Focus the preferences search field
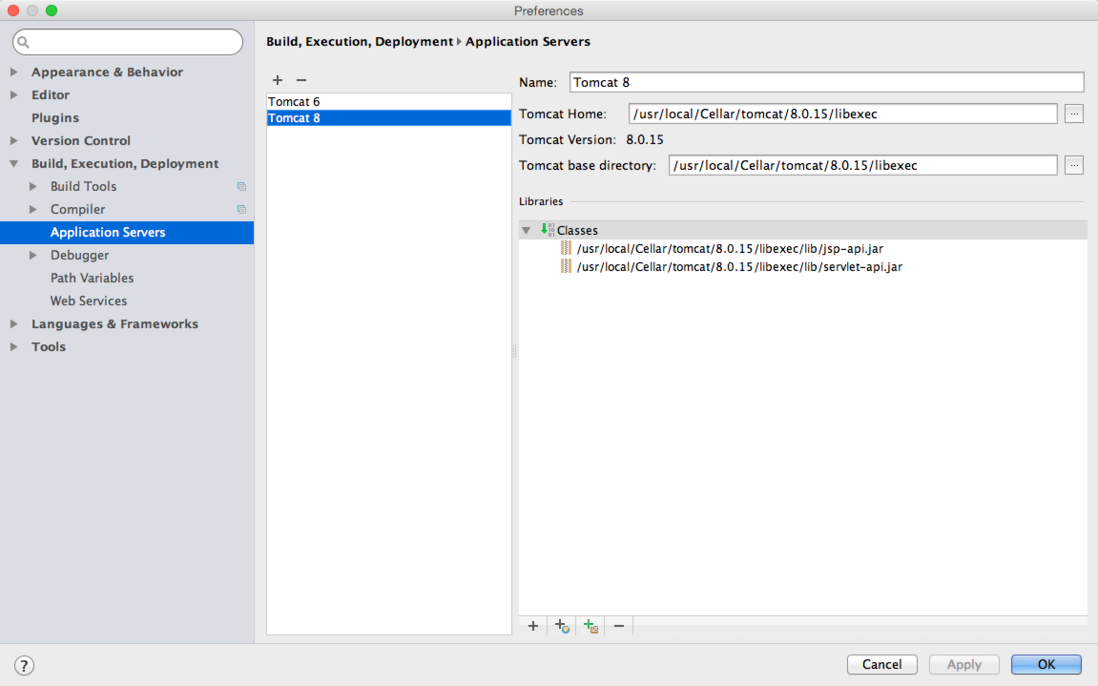 click(127, 42)
